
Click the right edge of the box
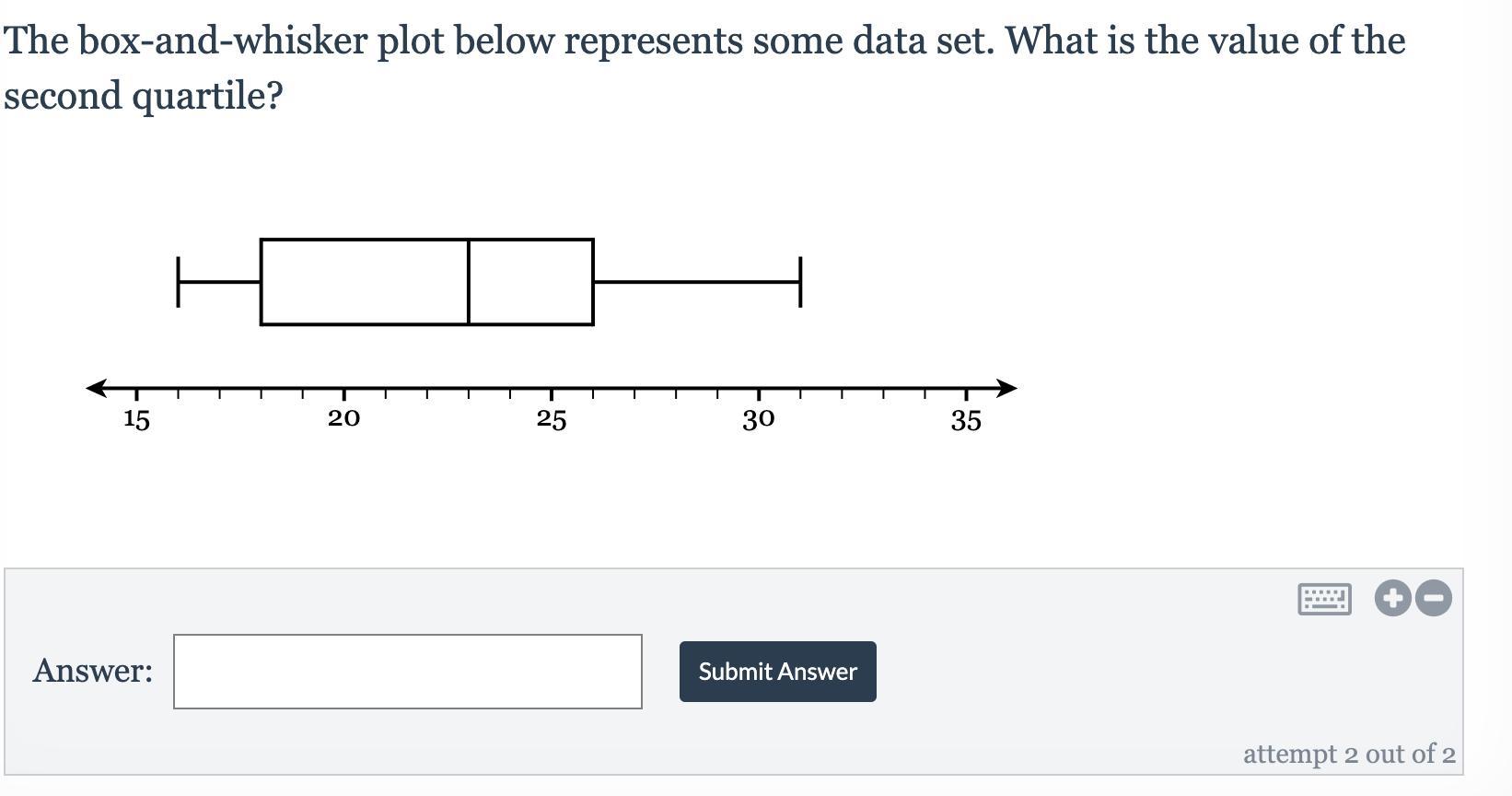pos(593,282)
